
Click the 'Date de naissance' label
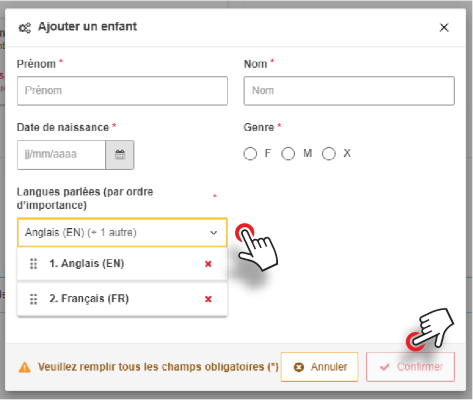click(63, 127)
